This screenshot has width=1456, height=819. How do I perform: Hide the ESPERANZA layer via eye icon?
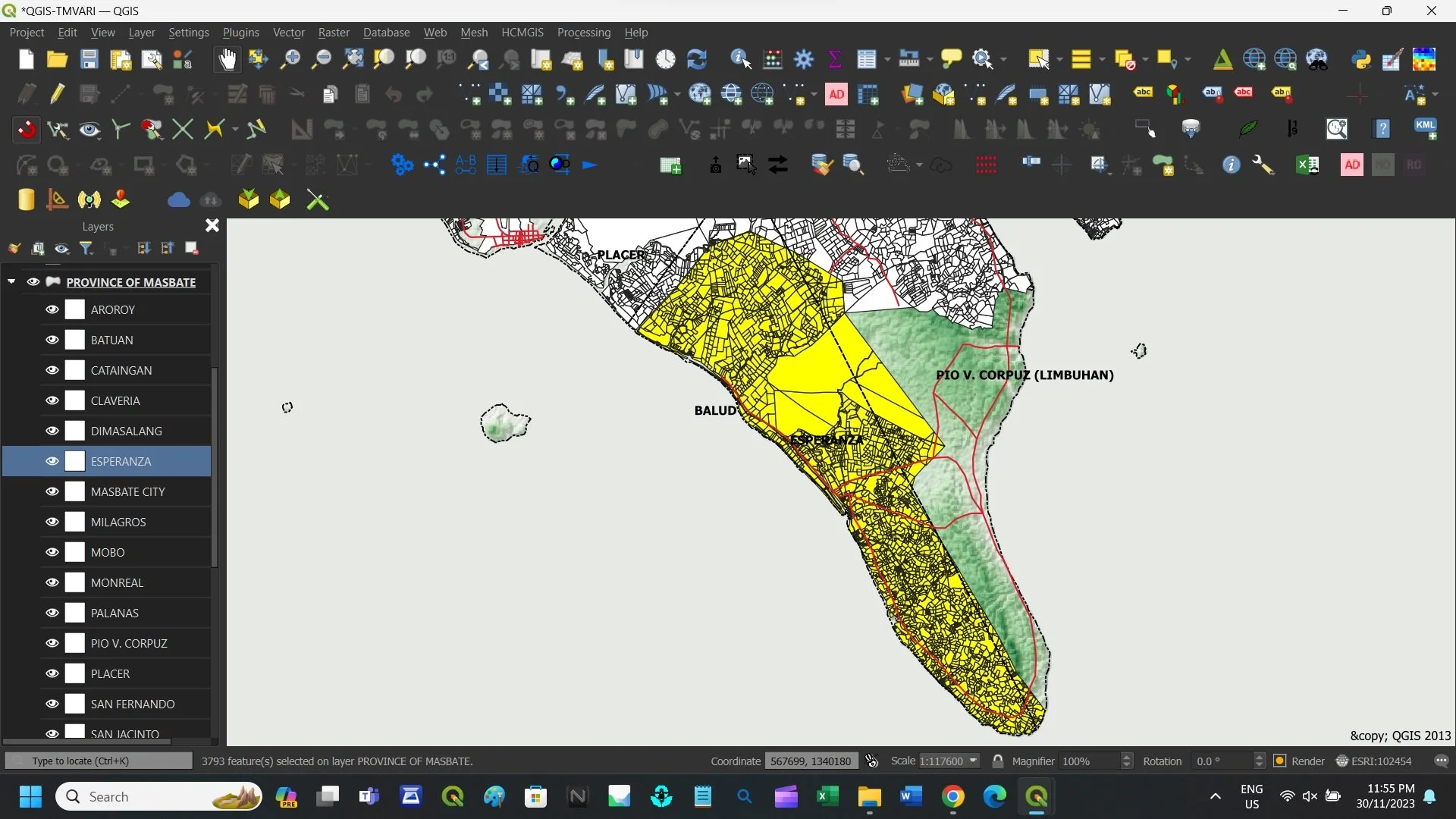(x=52, y=461)
